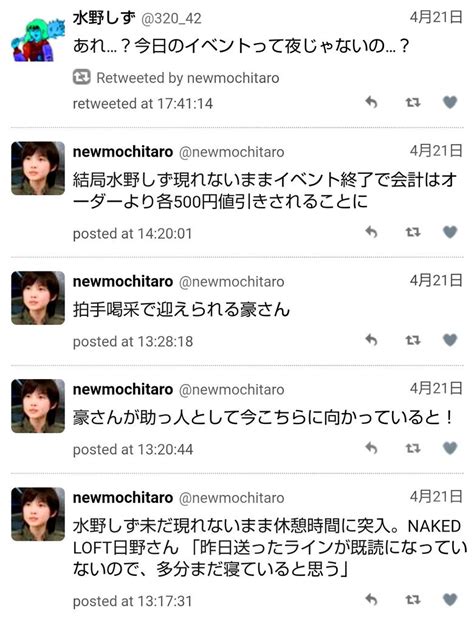This screenshot has height=622, width=474.
Task: Like the tweet posted at 13:17:31
Action: pyautogui.click(x=450, y=599)
